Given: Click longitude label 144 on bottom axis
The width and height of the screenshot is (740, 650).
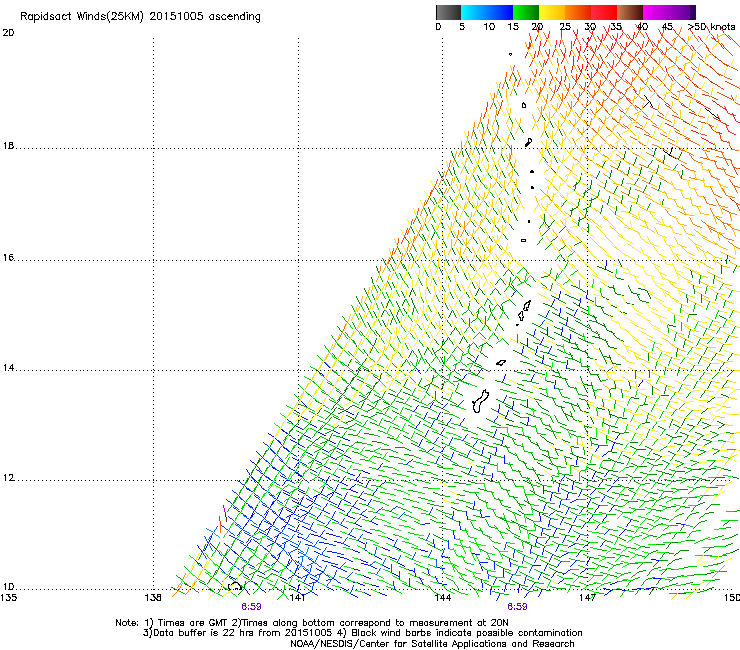Looking at the screenshot, I should click(442, 598).
